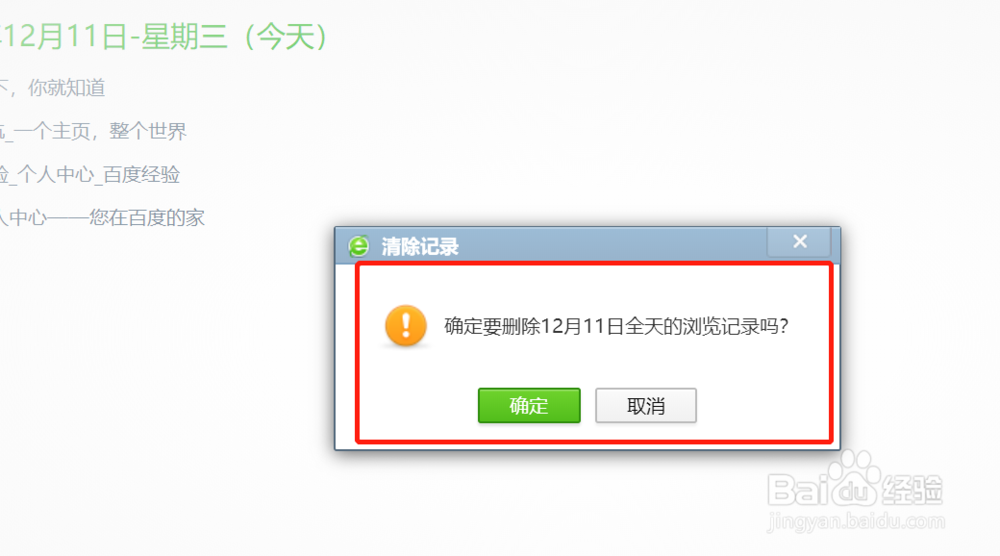Close the 清除记录 dialog with X

tap(800, 242)
